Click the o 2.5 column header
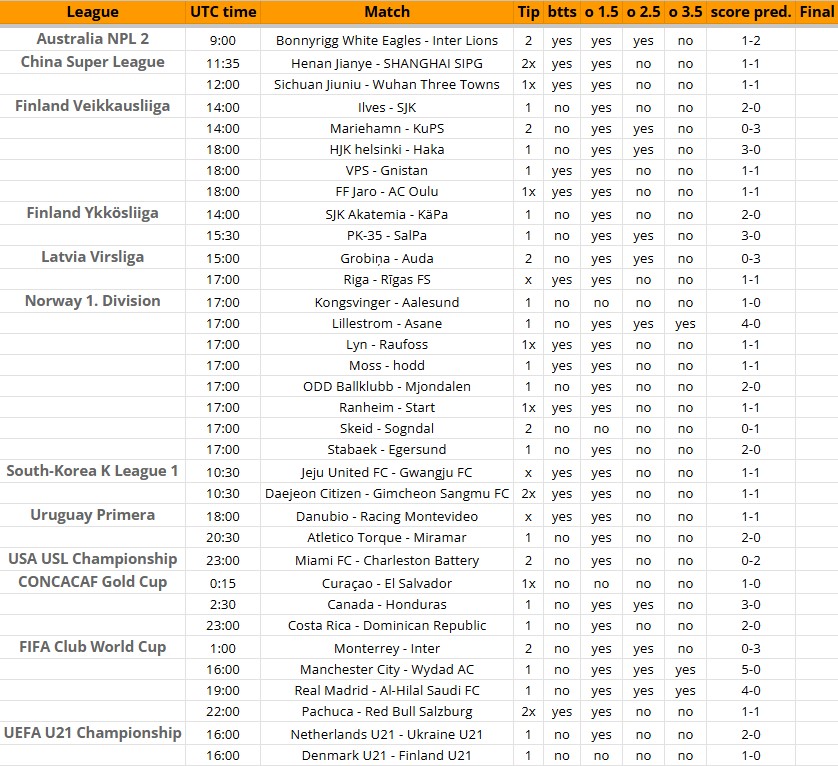838x766 pixels. [x=643, y=12]
